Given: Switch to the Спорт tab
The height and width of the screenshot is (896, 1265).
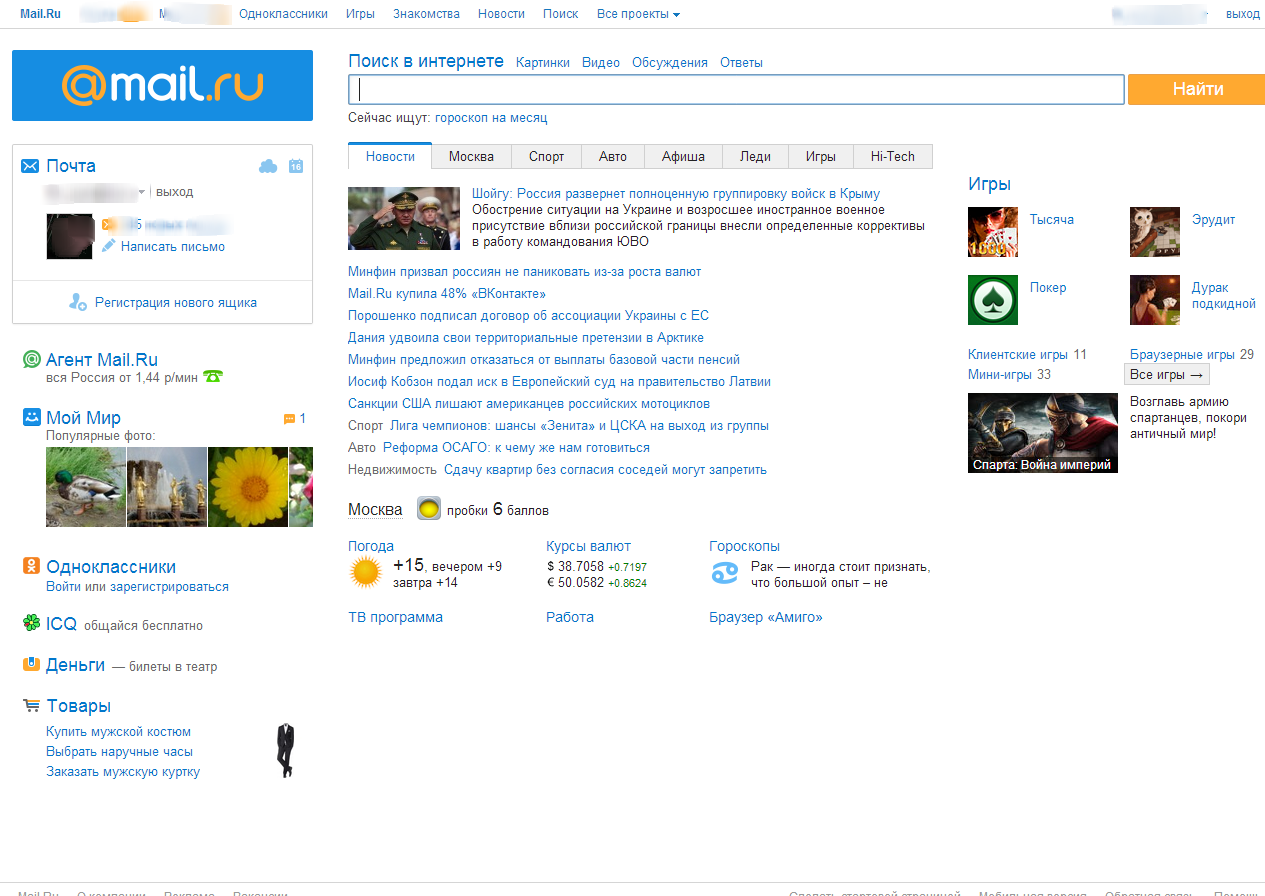Looking at the screenshot, I should click(x=547, y=156).
